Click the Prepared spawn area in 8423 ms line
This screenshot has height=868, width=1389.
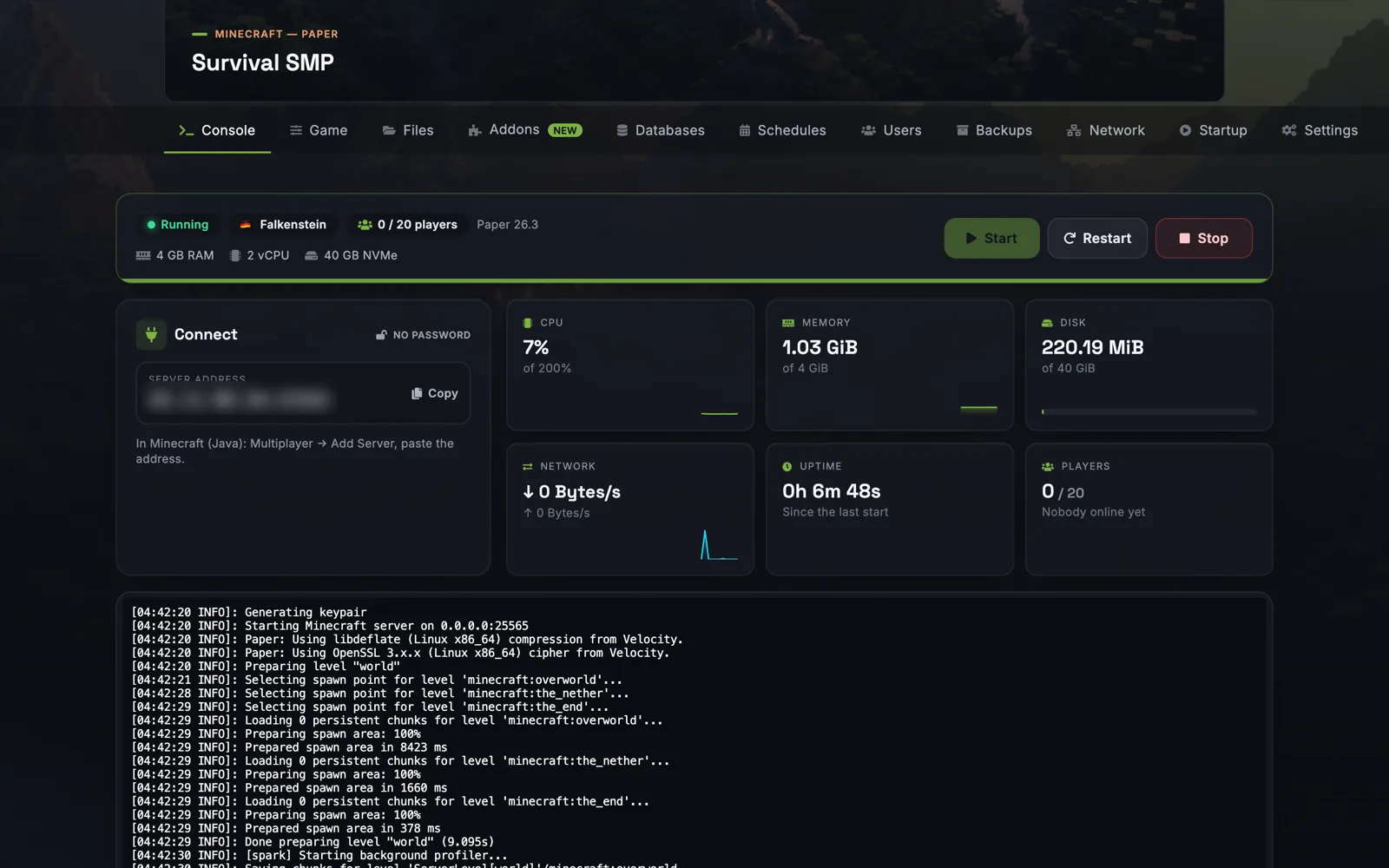[x=289, y=747]
